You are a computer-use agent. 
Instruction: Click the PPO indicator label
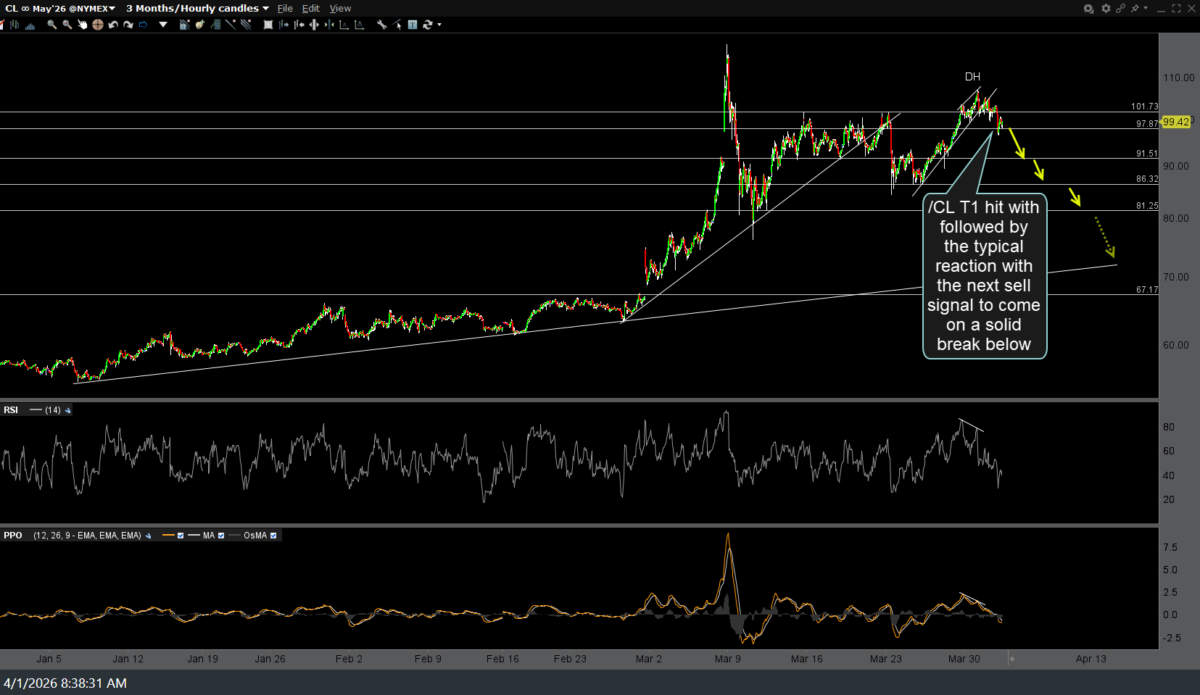click(x=13, y=535)
